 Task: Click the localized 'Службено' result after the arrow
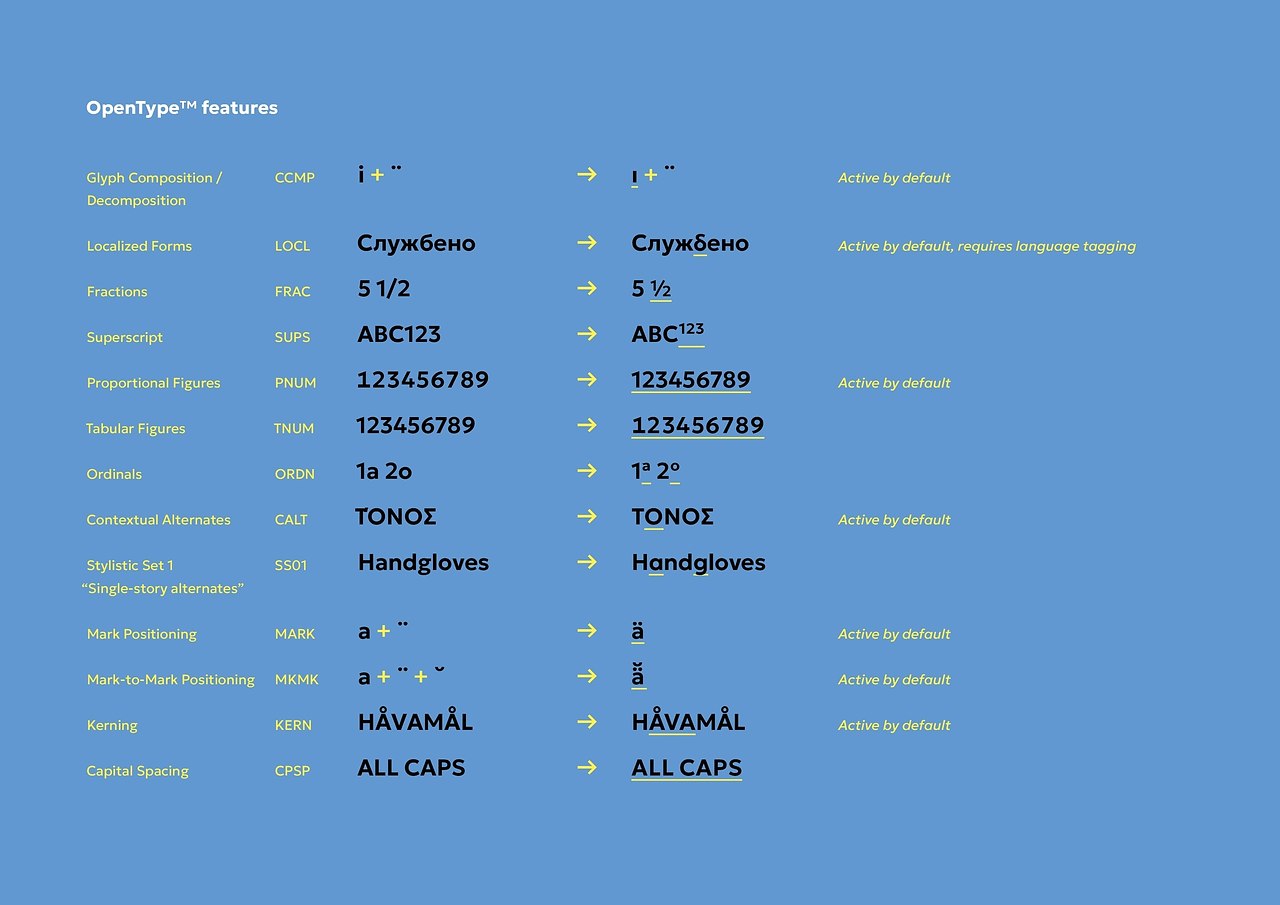[690, 244]
